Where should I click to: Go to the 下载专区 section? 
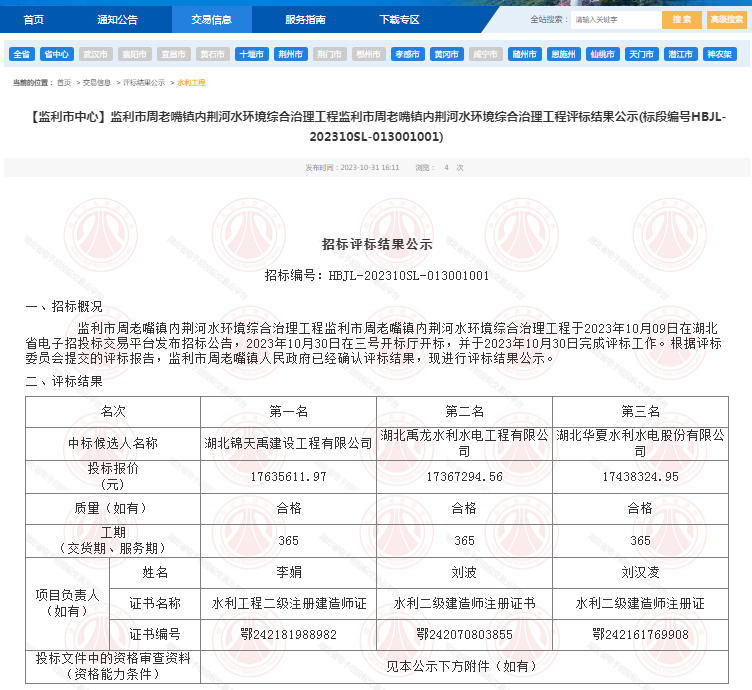pos(399,19)
